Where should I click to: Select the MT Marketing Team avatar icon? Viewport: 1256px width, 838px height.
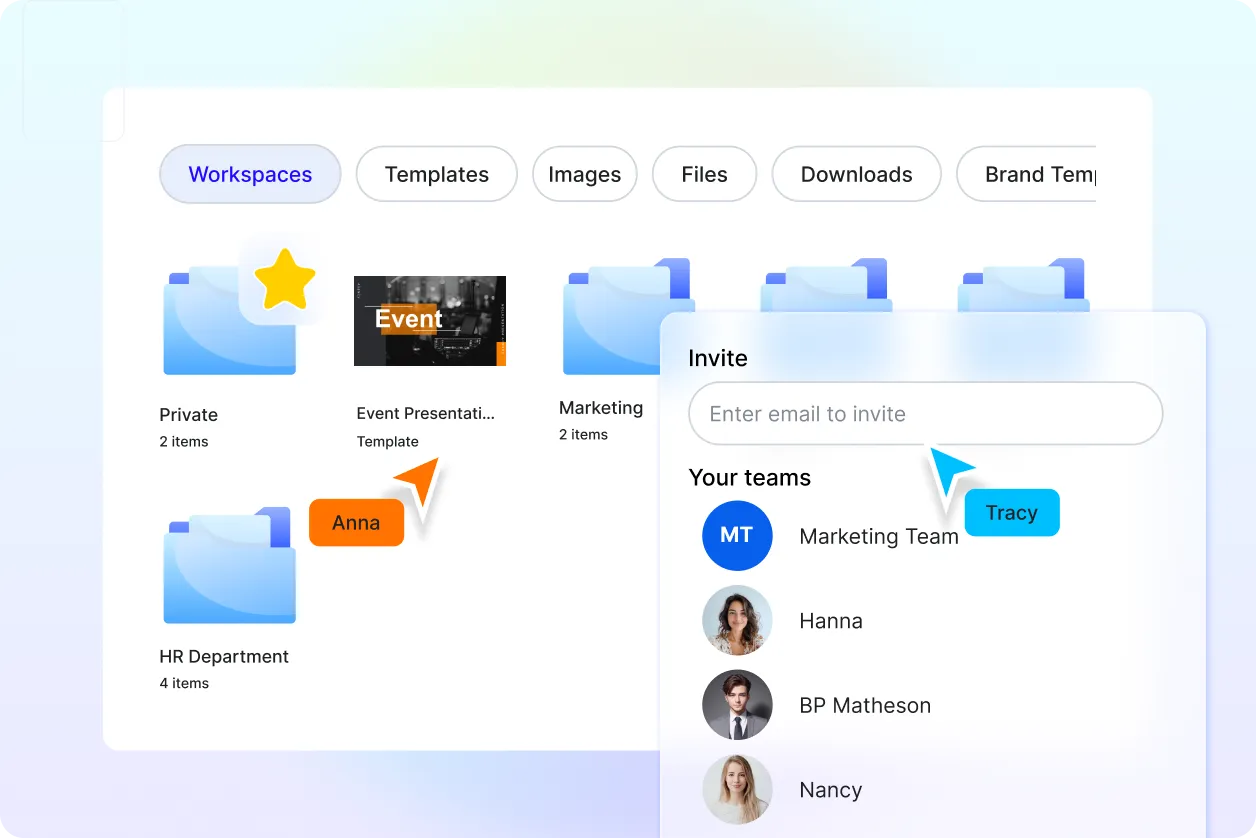click(737, 536)
